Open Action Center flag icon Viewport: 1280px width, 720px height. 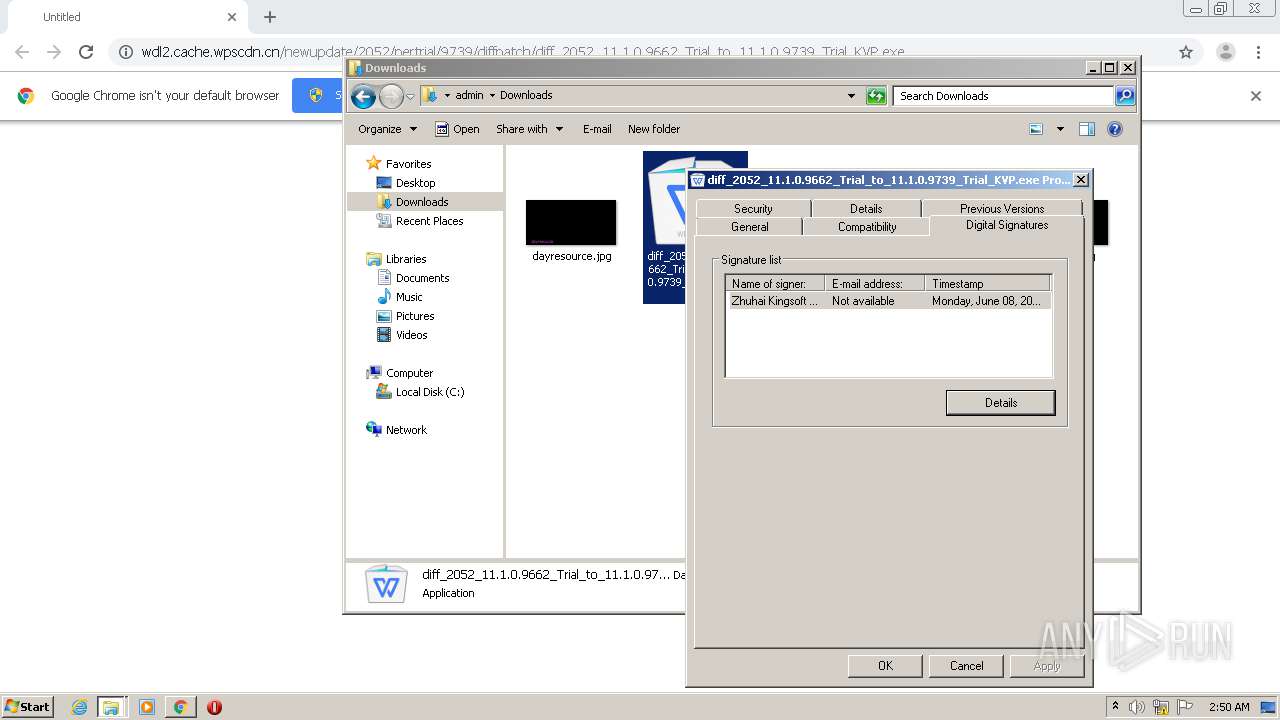1185,707
